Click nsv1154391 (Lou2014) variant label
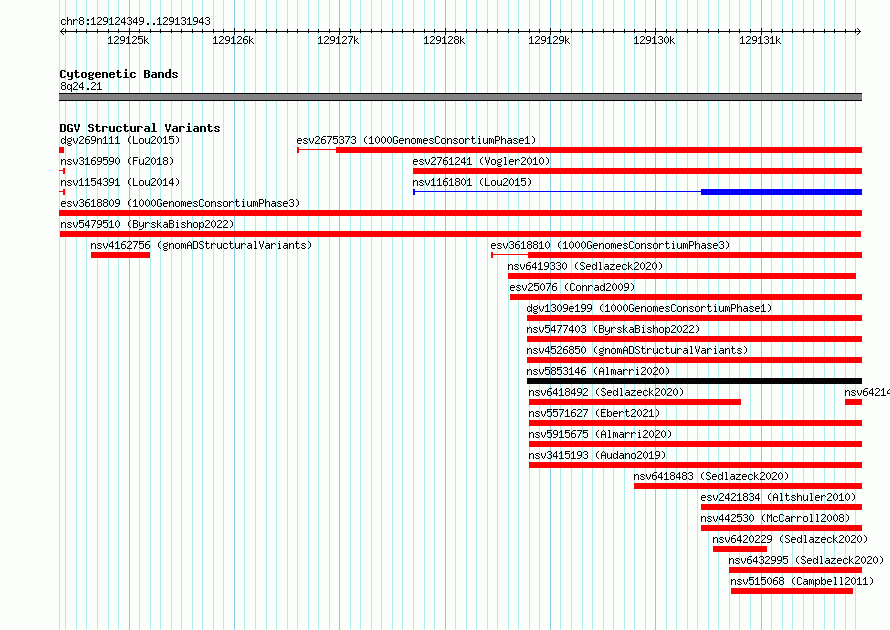 (x=120, y=182)
